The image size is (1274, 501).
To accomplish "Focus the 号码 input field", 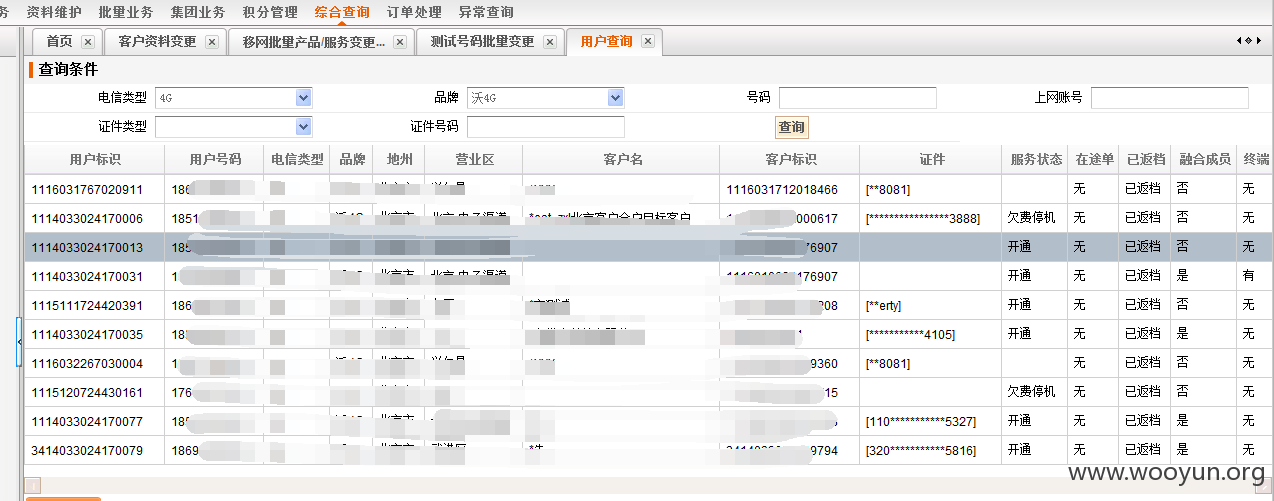I will tap(858, 98).
